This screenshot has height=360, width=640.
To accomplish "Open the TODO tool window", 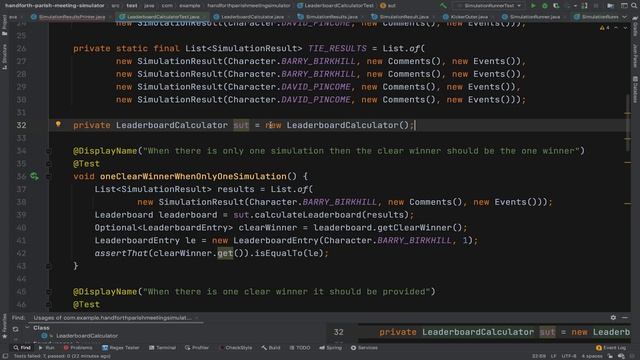I will coord(300,348).
